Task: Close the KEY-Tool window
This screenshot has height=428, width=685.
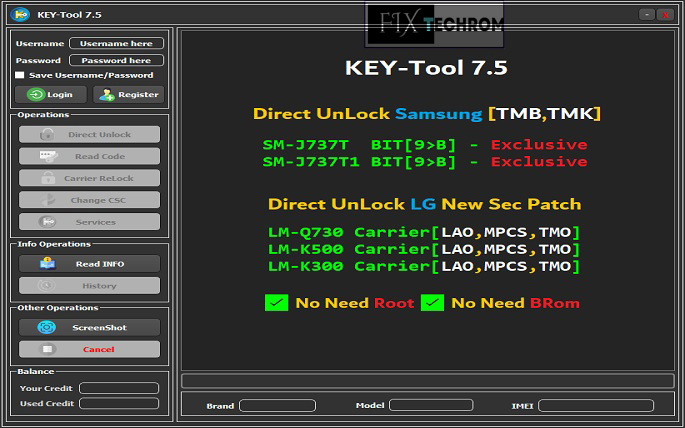Action: (x=665, y=14)
